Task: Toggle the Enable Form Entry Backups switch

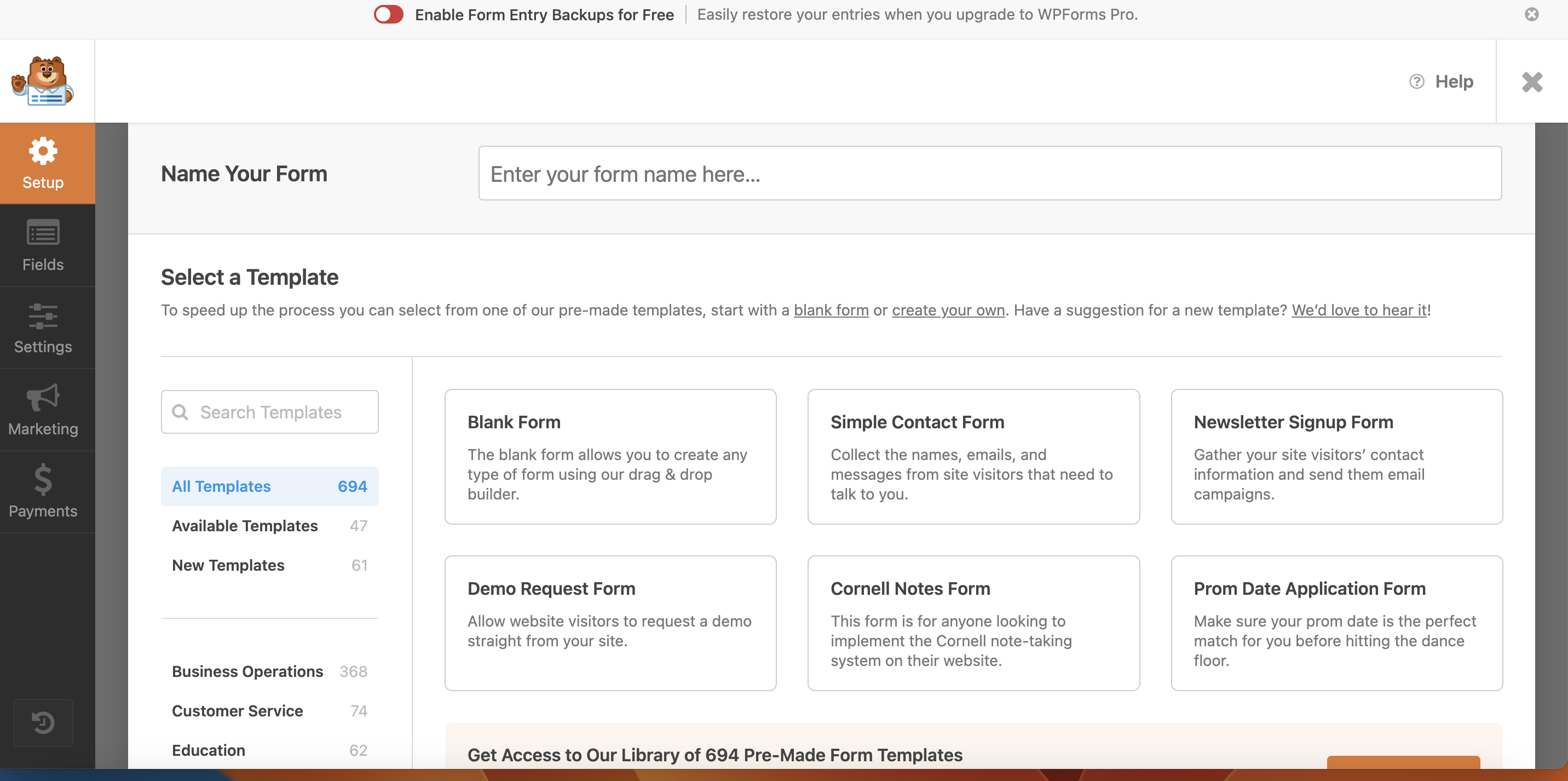Action: [x=389, y=14]
